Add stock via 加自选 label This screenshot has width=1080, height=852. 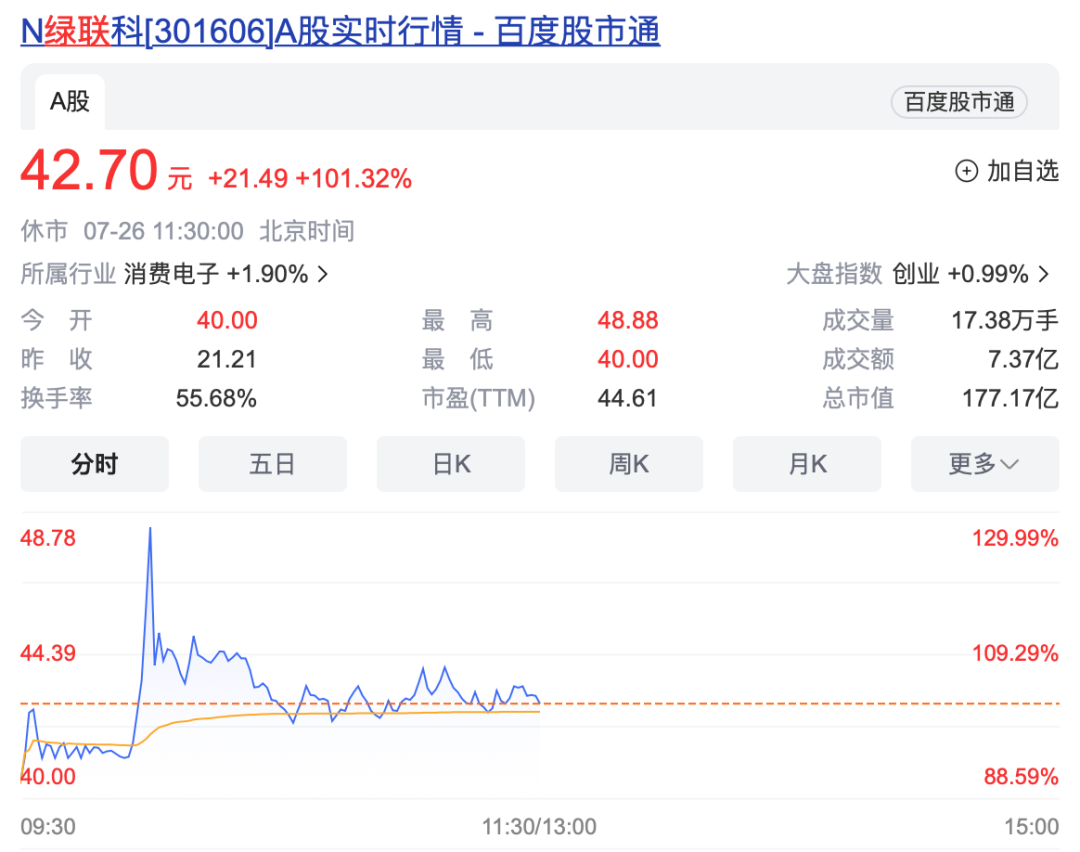(1022, 171)
